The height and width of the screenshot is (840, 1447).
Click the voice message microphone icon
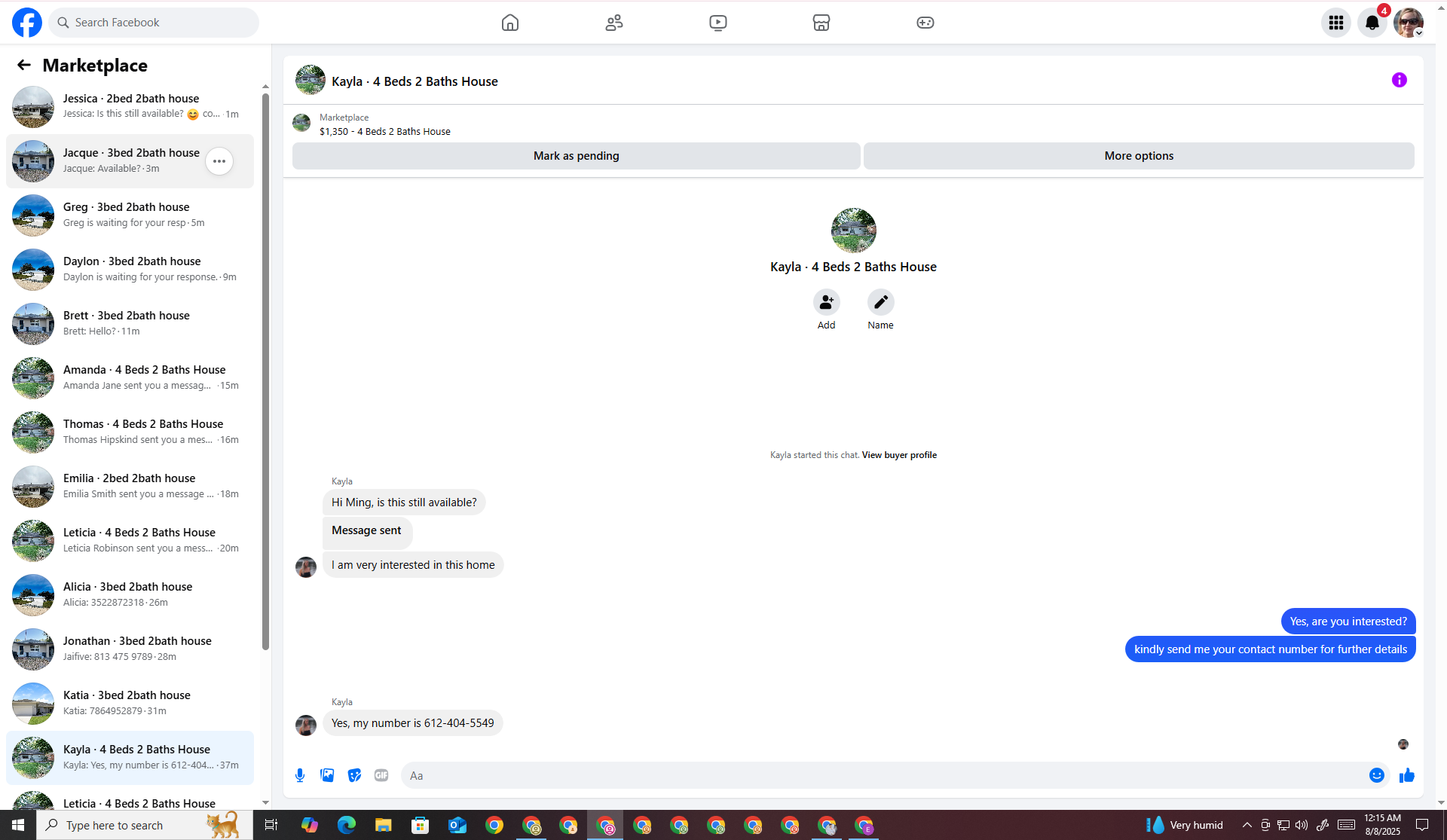(x=300, y=775)
